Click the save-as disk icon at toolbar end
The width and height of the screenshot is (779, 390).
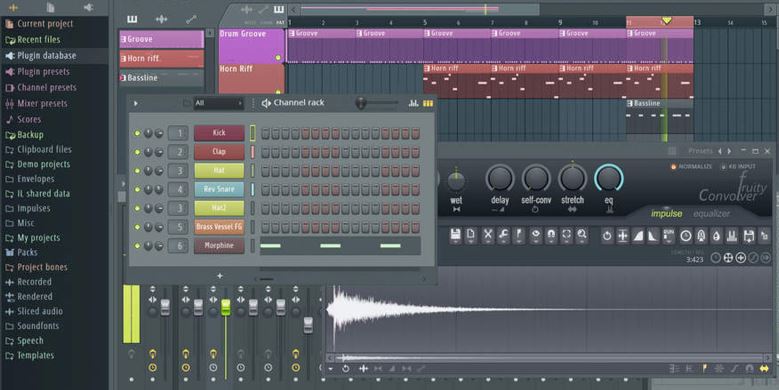tap(748, 236)
